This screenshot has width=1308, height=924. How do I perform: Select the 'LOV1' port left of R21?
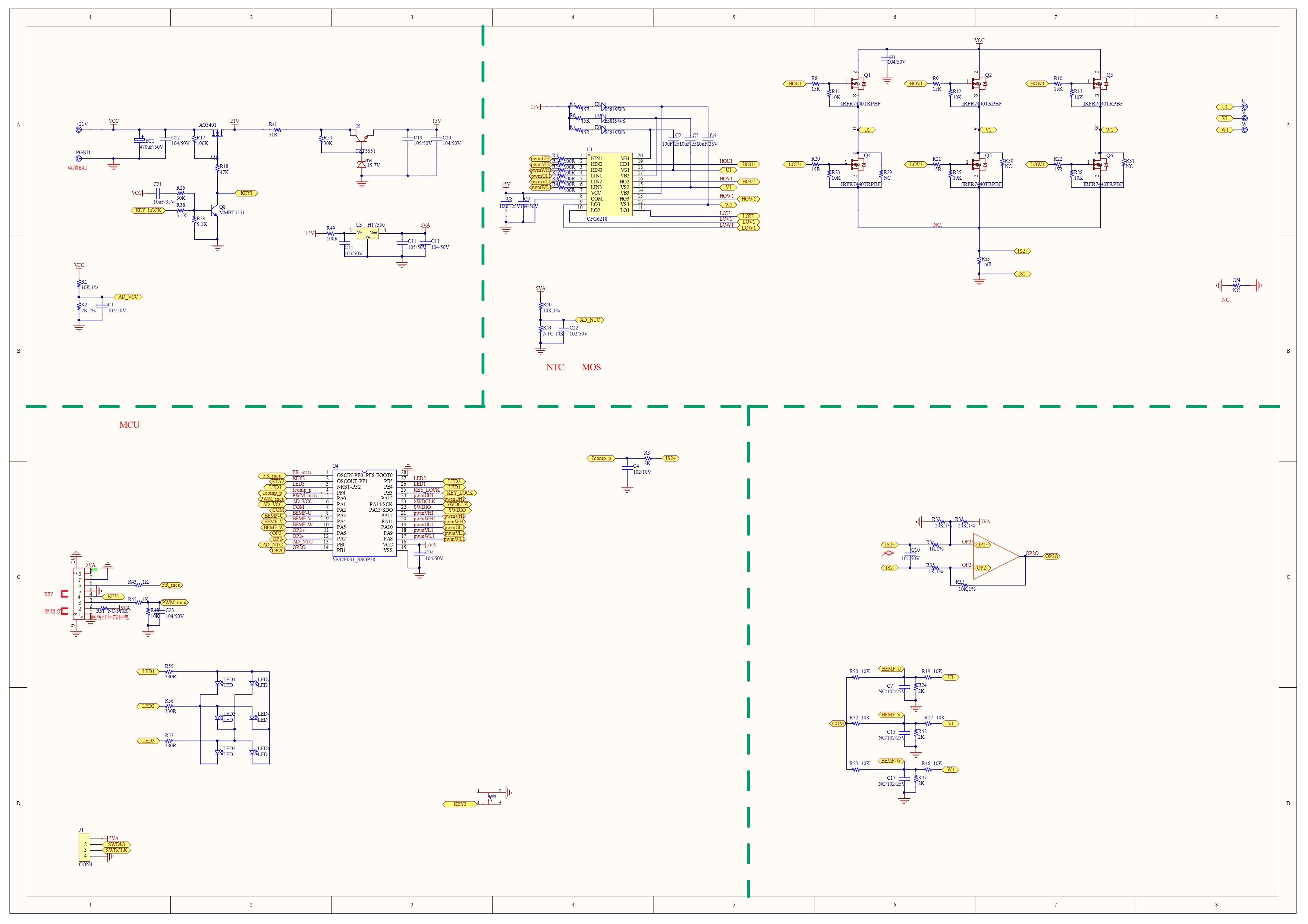point(916,164)
